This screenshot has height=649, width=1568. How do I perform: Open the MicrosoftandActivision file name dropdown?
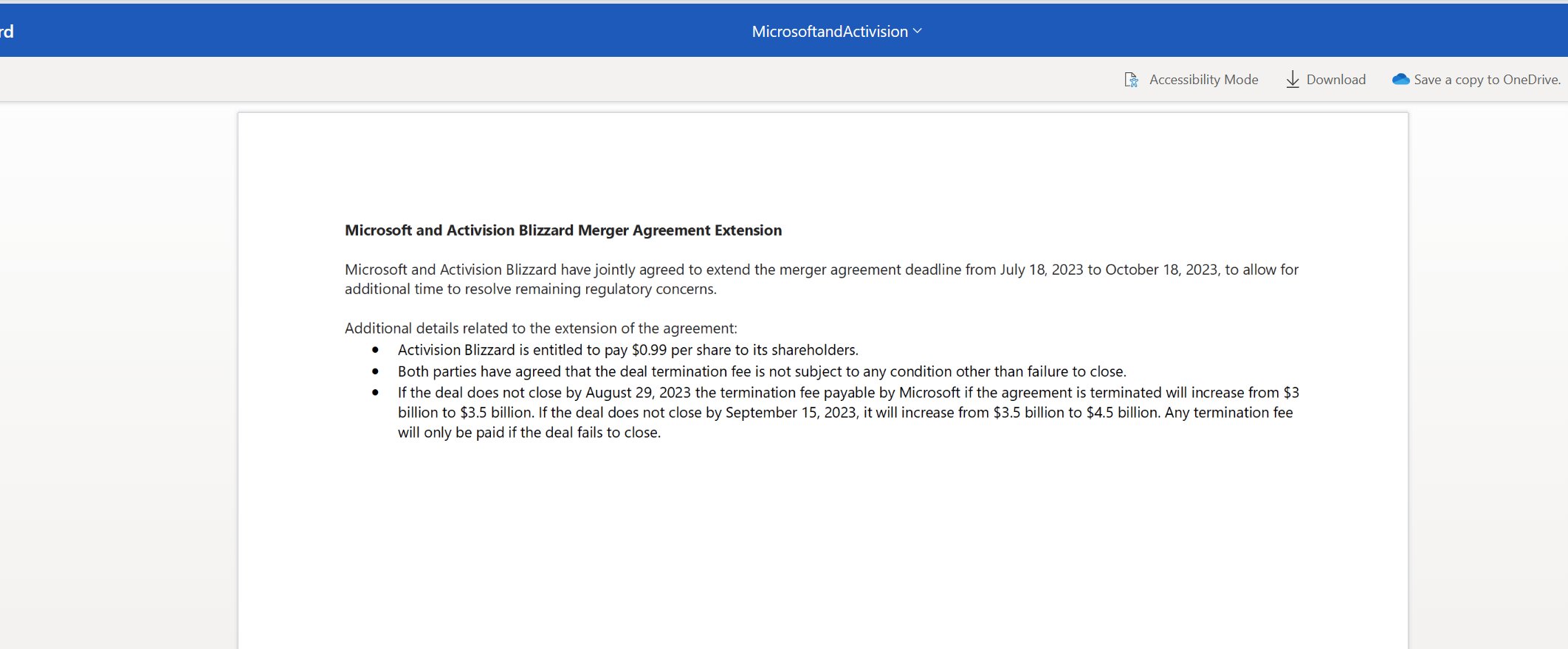click(837, 31)
